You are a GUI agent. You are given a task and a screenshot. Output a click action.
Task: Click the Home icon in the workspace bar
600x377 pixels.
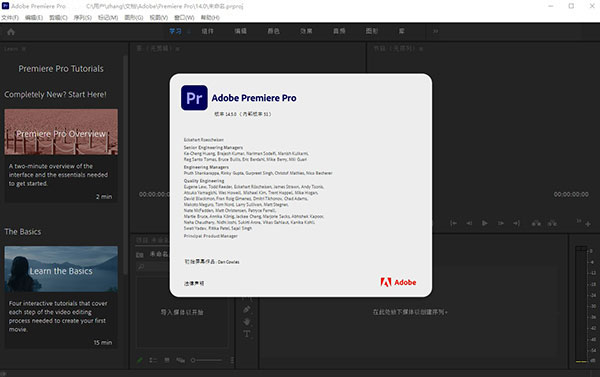coord(11,32)
